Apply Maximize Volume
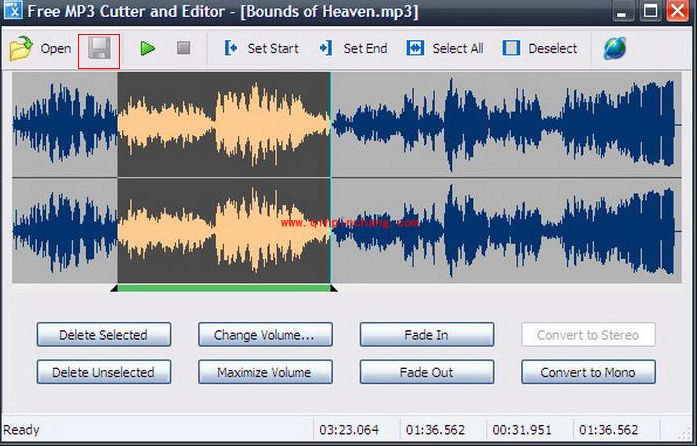Screen dimensions: 699x446 [x=265, y=372]
